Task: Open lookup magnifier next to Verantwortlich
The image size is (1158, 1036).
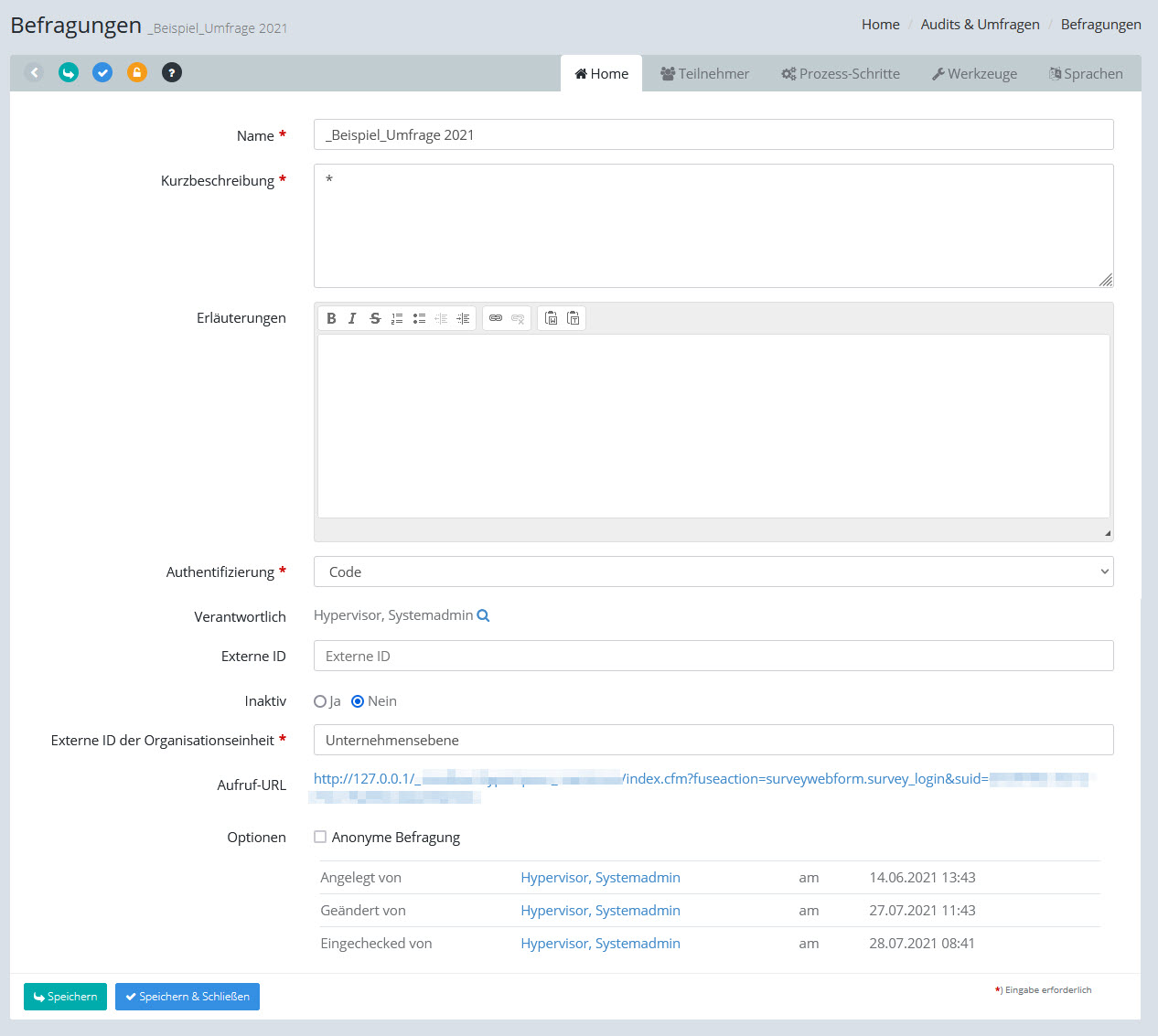Action: click(483, 616)
